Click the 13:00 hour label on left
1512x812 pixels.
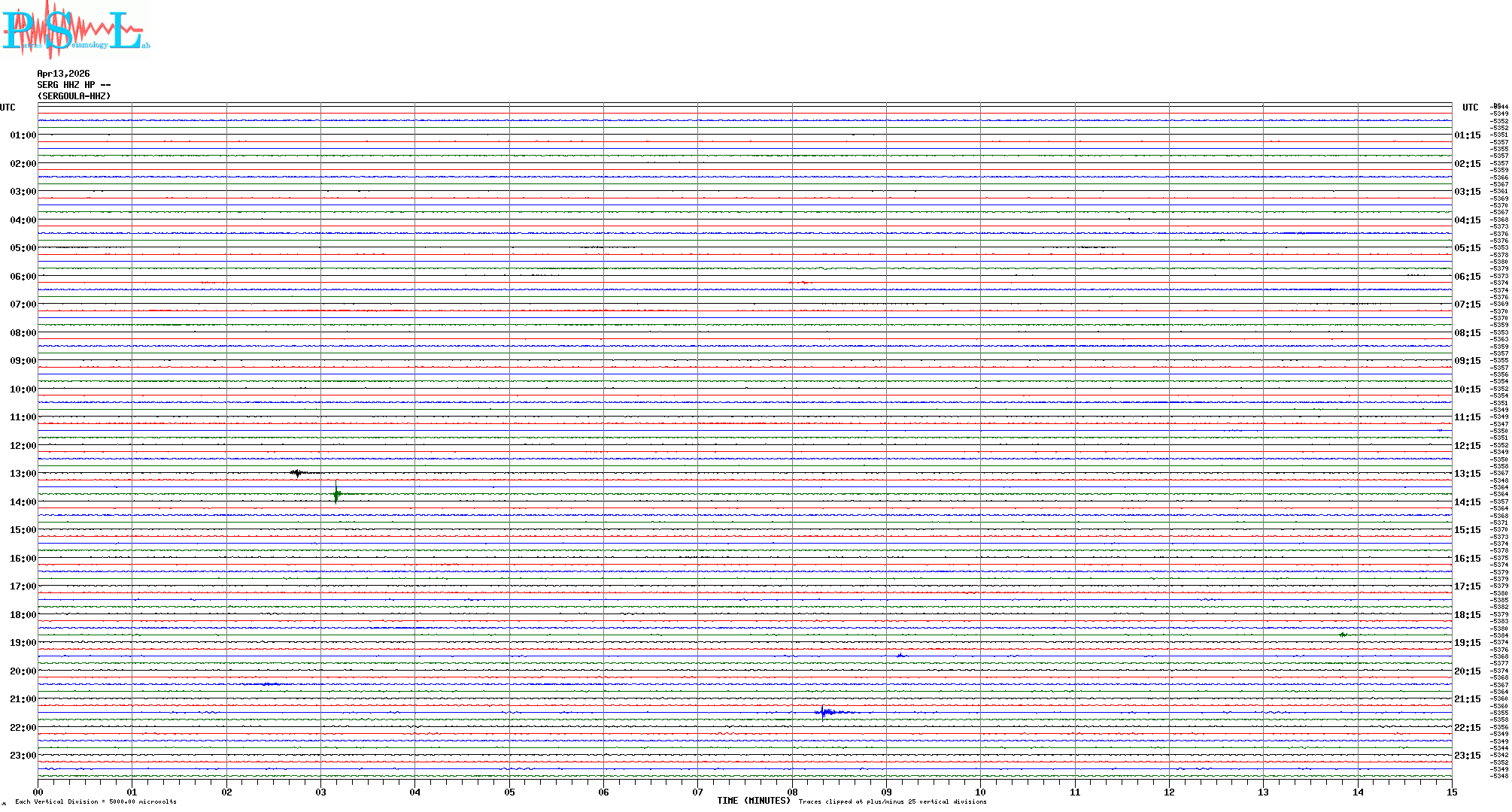23,474
